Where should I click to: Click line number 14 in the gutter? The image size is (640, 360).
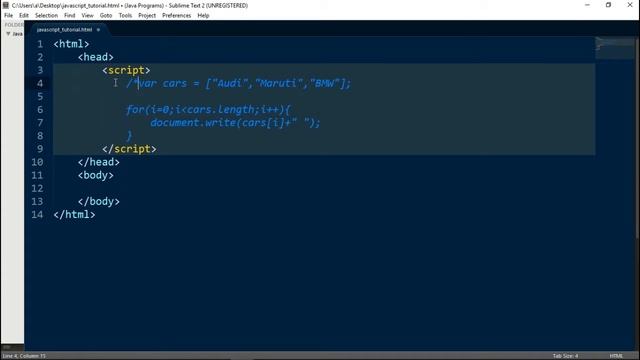pos(37,215)
